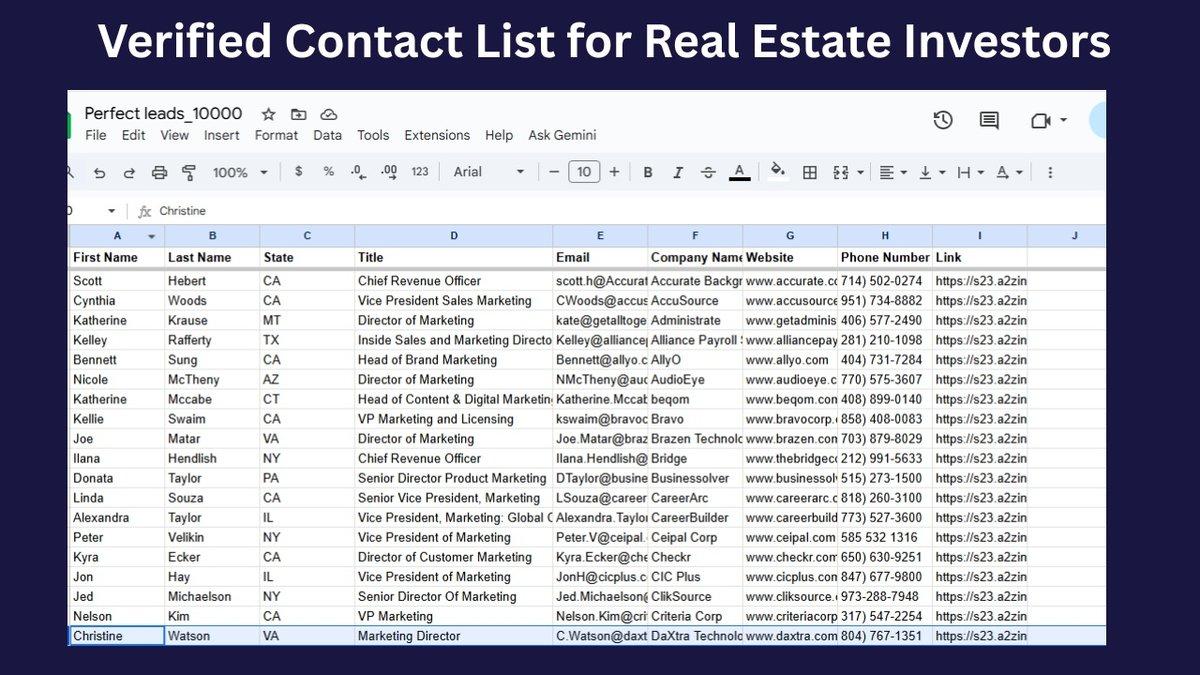
Task: Click the Perfect leads_10000 title
Action: [164, 113]
